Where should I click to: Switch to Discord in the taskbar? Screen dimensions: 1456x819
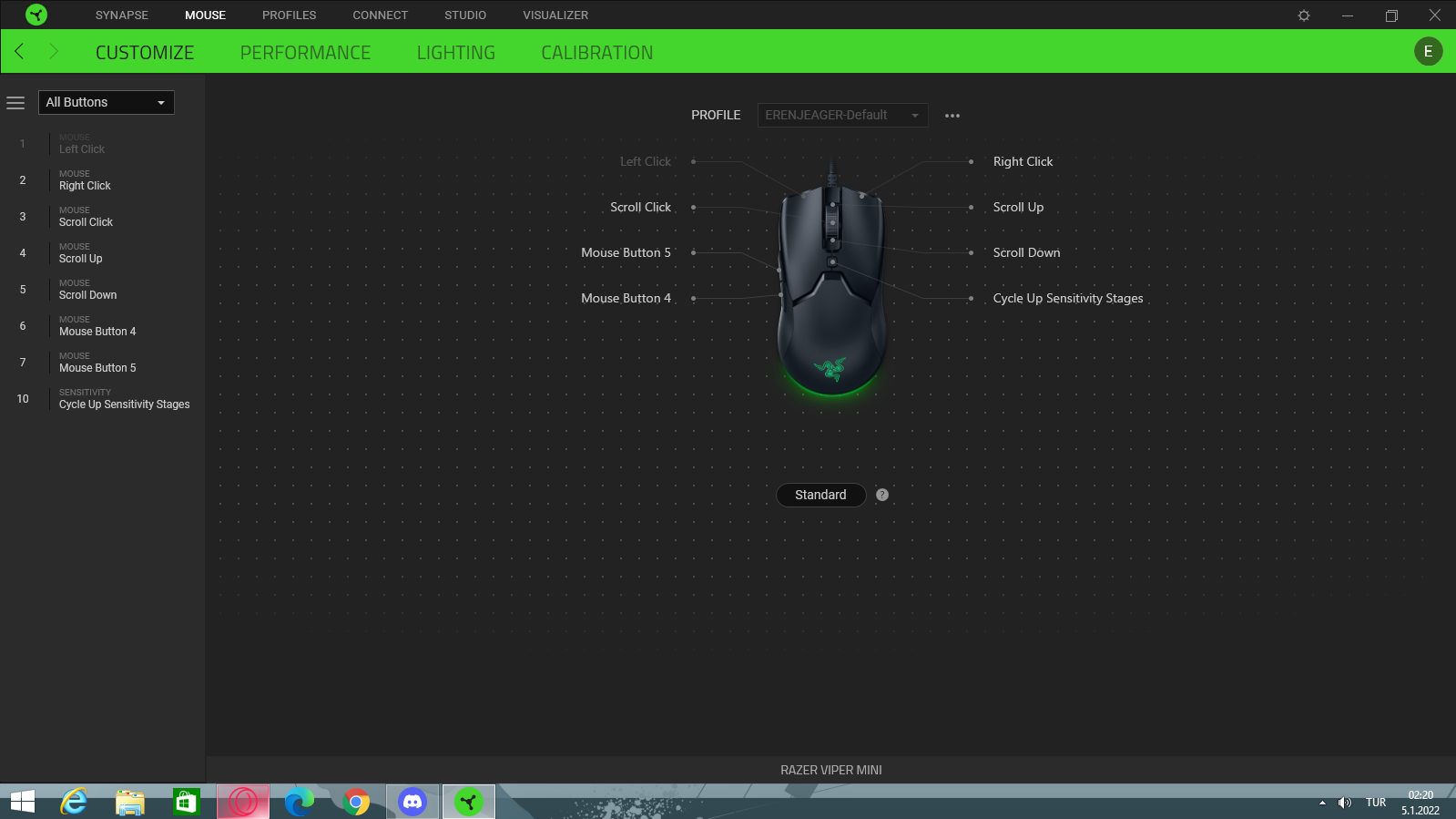click(412, 802)
